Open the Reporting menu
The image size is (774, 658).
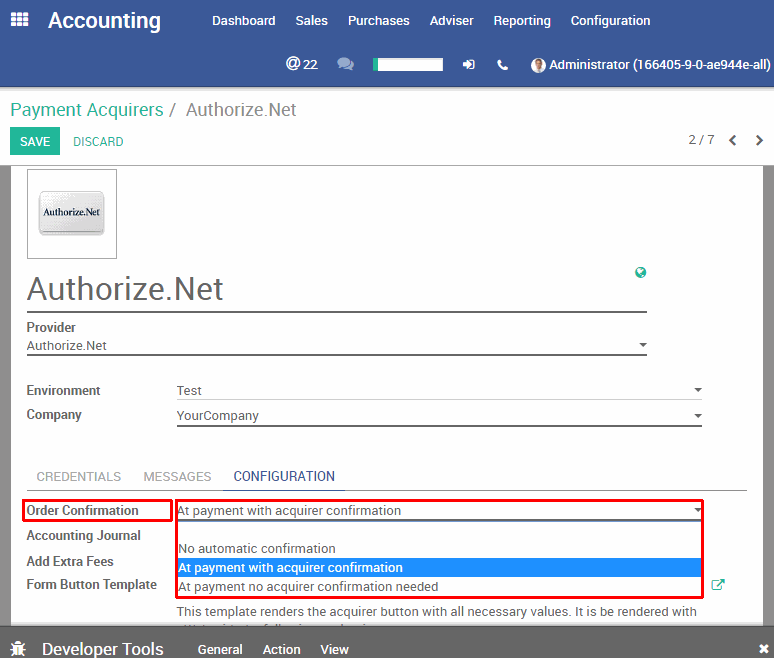coord(522,21)
